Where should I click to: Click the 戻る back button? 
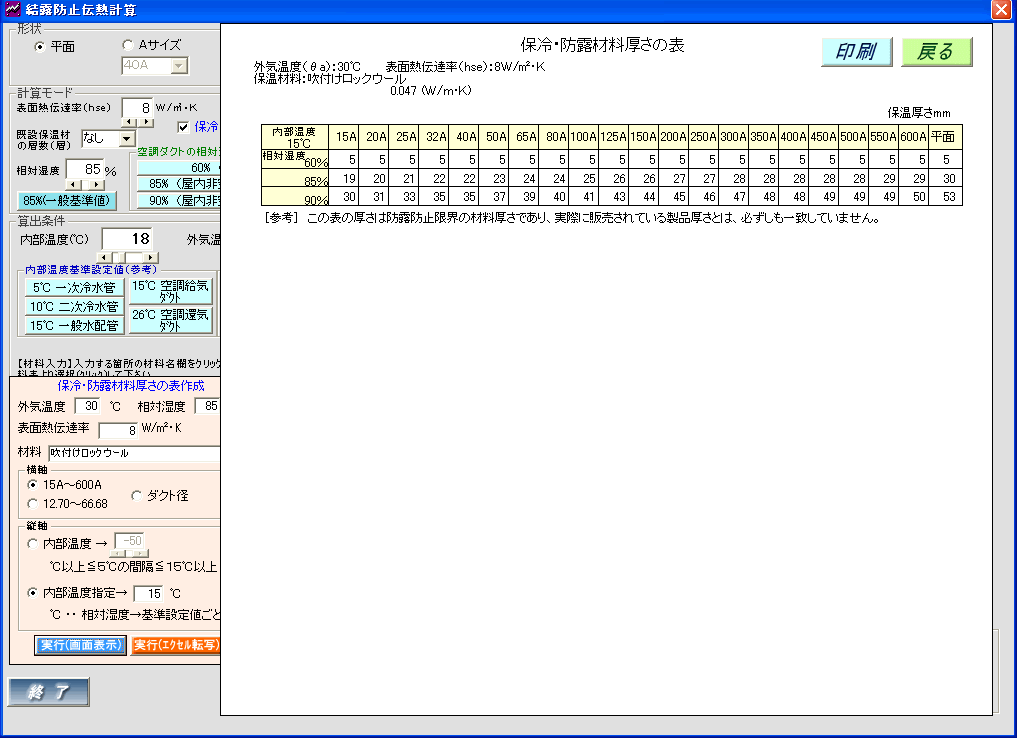936,52
